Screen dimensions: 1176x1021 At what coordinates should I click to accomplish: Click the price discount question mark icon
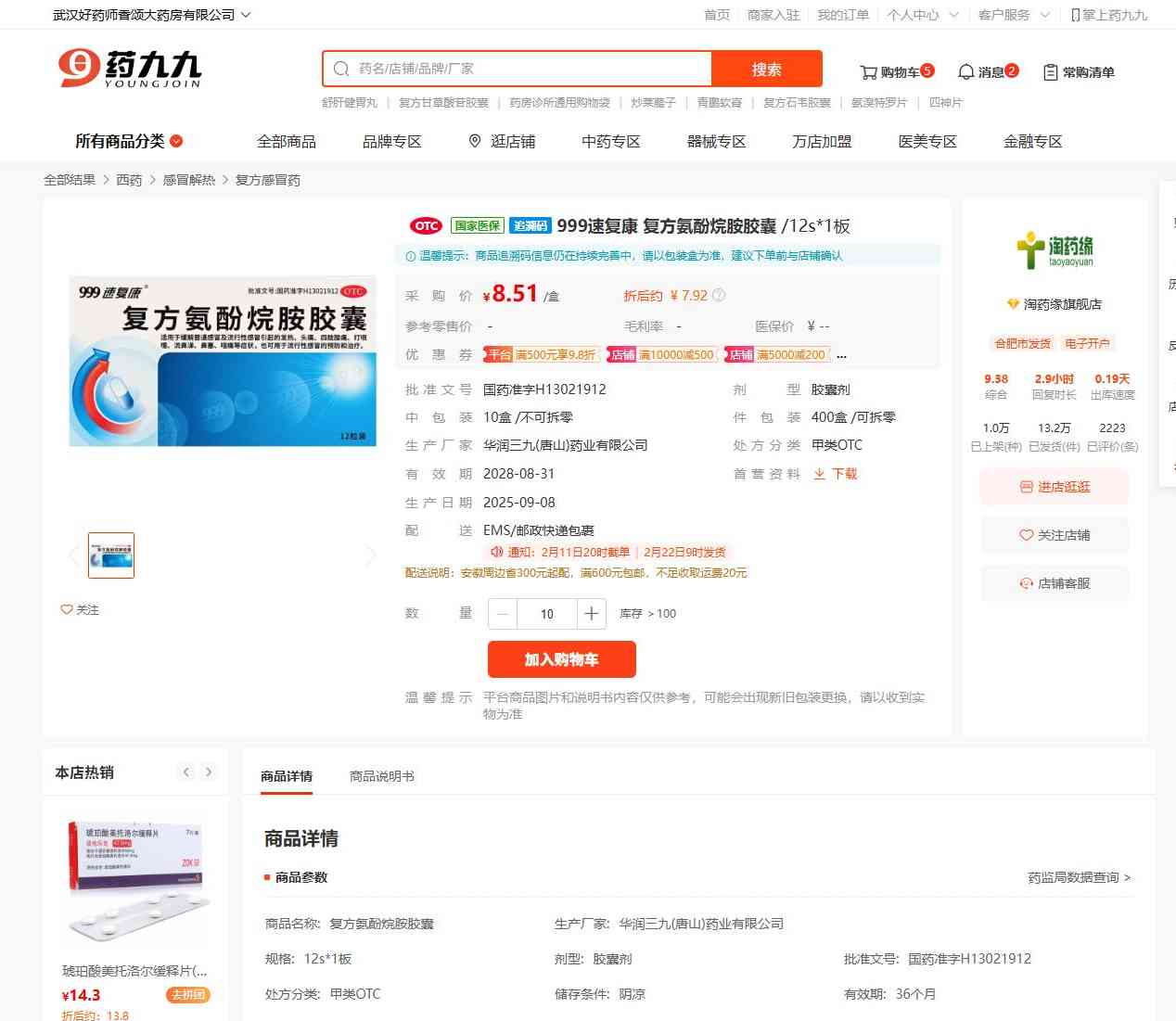(x=718, y=296)
